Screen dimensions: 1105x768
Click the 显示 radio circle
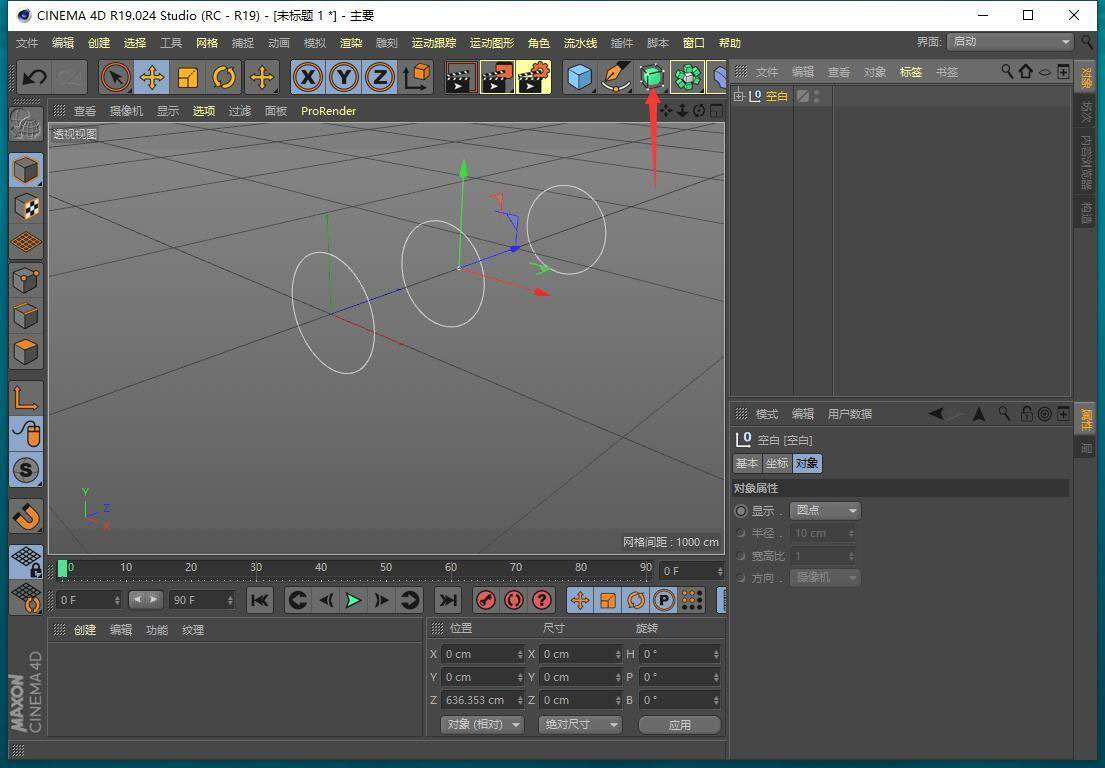click(x=741, y=511)
